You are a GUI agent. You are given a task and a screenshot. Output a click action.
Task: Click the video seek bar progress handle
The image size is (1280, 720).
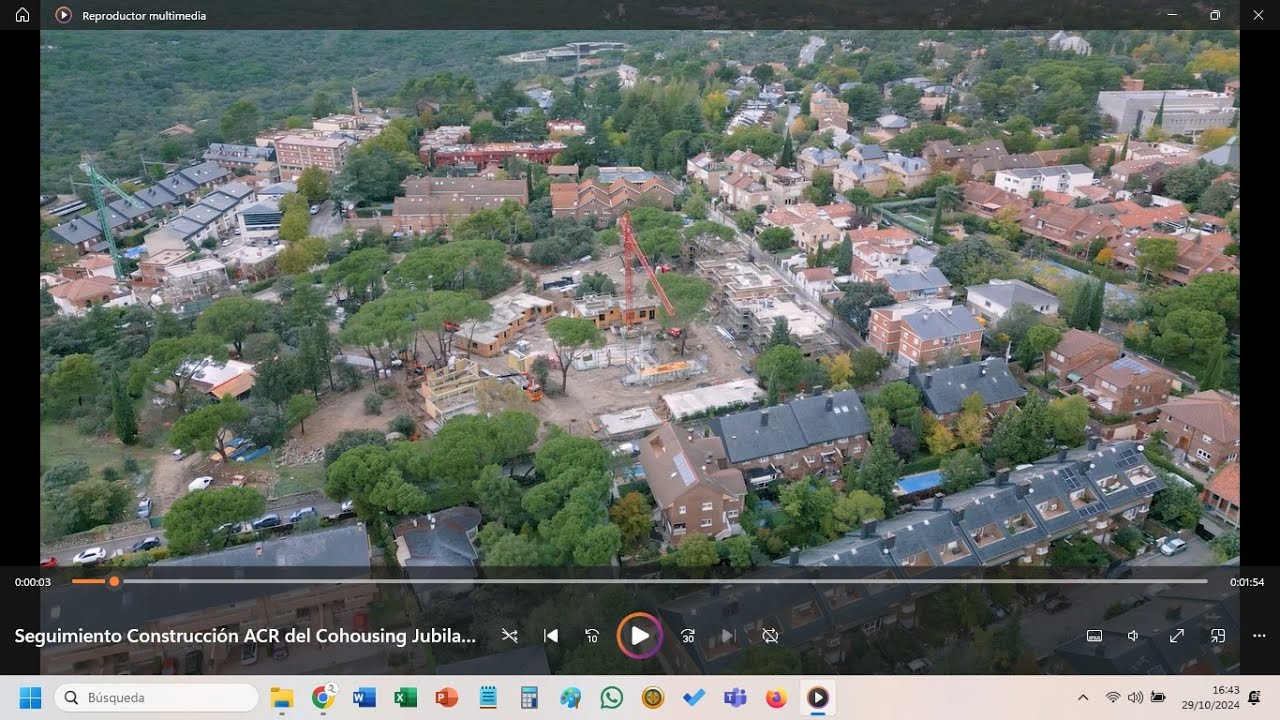point(114,581)
